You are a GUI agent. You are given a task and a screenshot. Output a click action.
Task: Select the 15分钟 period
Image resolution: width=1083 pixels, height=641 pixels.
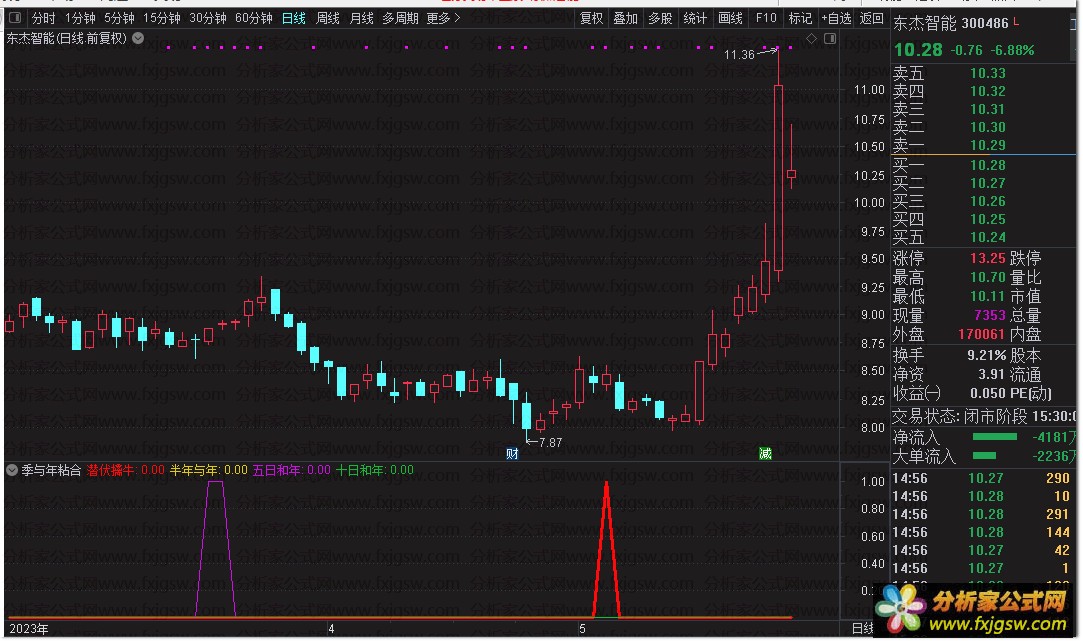coord(162,18)
